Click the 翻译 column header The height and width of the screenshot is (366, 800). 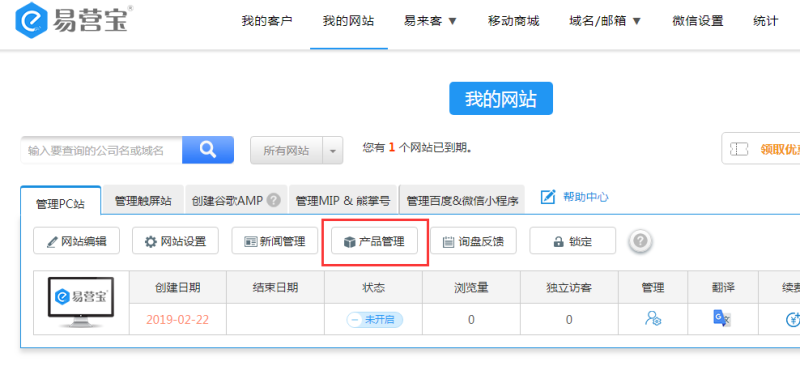[723, 287]
